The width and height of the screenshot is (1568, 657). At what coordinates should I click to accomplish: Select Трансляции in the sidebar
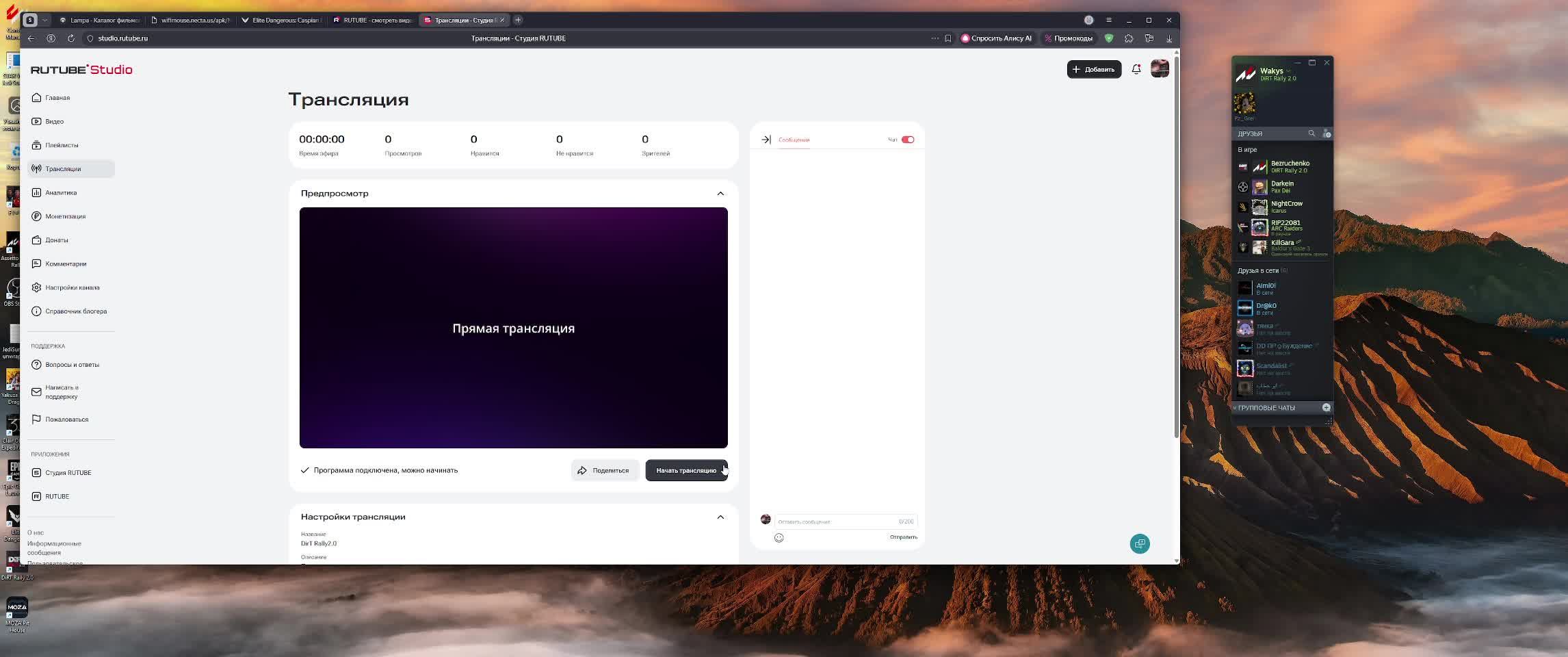pos(71,169)
